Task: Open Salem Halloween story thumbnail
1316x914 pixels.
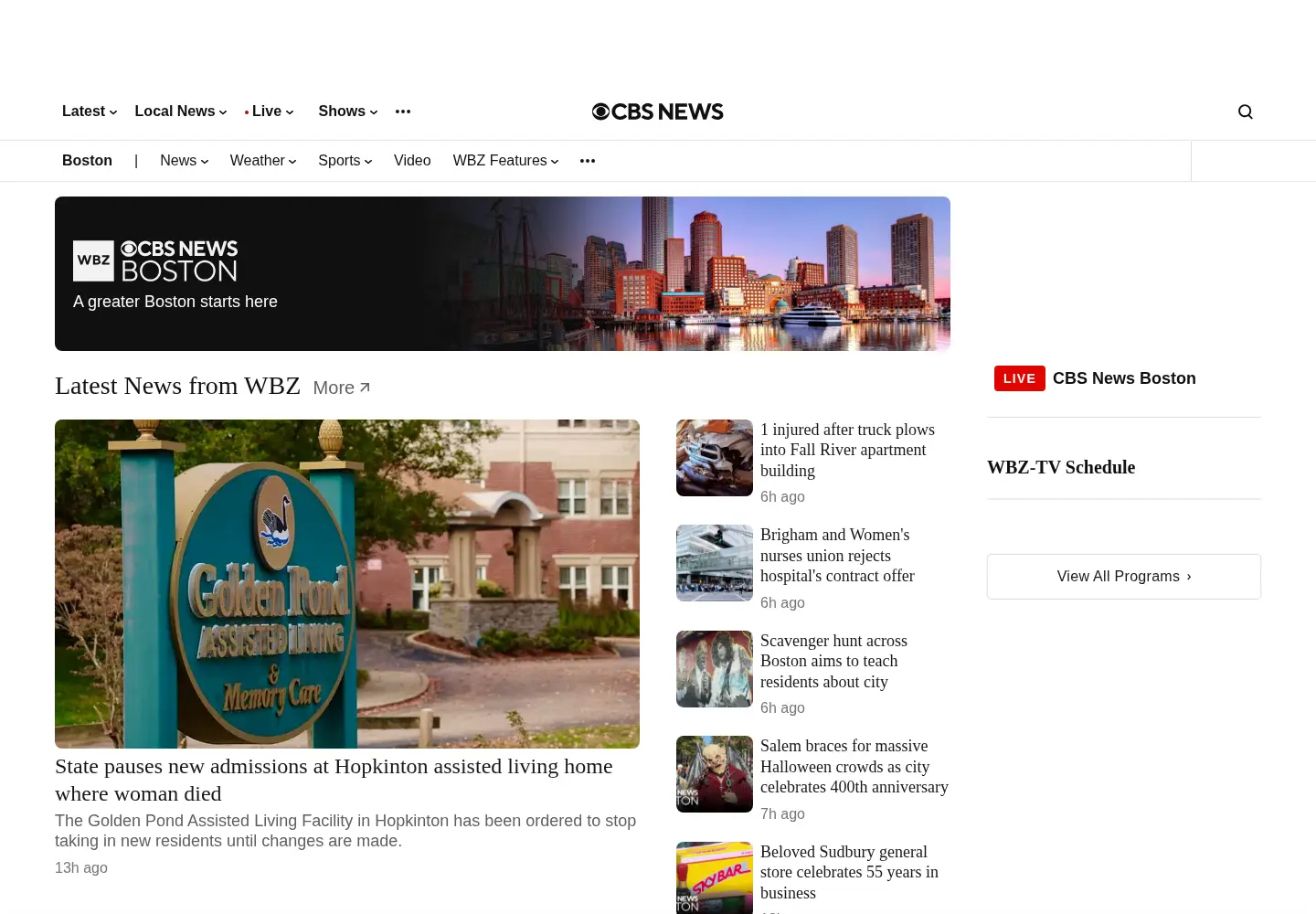Action: pyautogui.click(x=715, y=774)
